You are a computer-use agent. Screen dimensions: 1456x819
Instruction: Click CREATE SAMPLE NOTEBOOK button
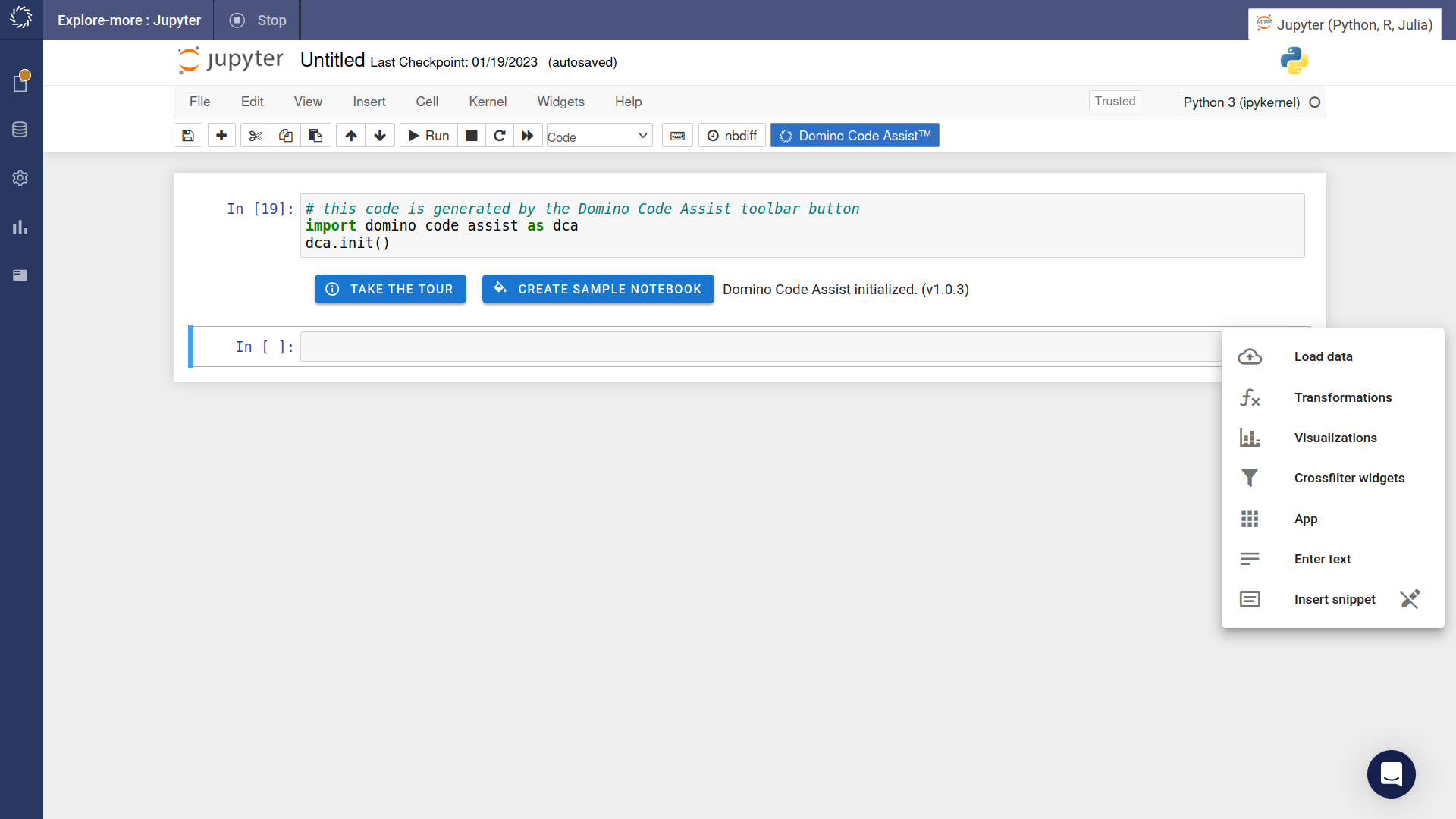[x=597, y=289]
